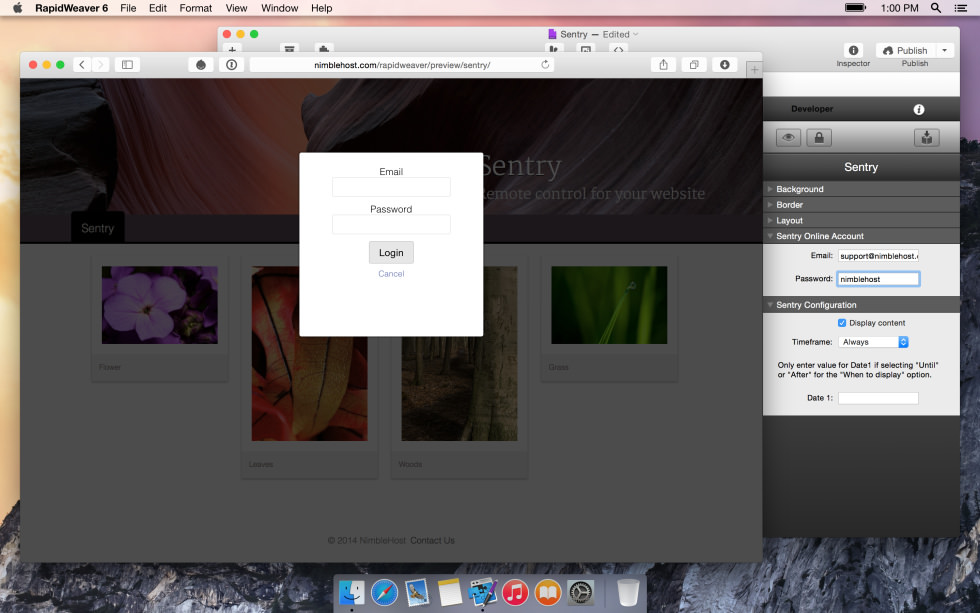Click the Safari address bar URL
Image resolution: width=980 pixels, height=613 pixels.
point(402,65)
